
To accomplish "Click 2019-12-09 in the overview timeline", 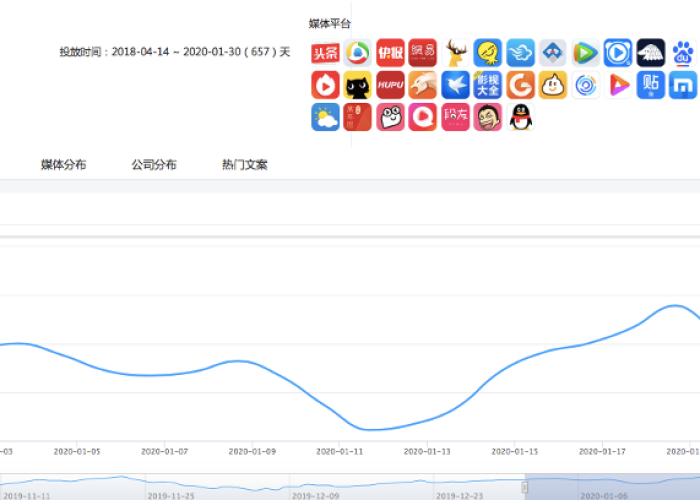I will (316, 496).
